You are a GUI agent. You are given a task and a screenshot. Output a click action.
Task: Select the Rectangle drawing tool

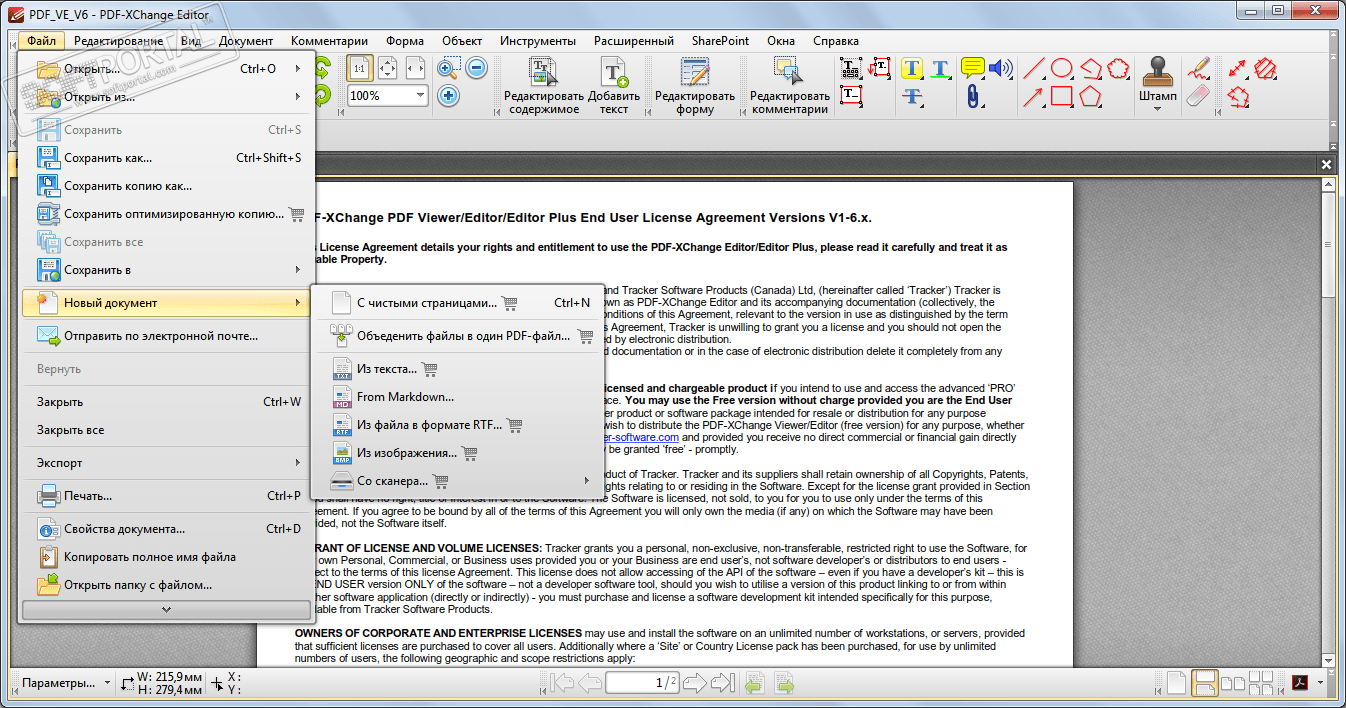click(x=1062, y=96)
